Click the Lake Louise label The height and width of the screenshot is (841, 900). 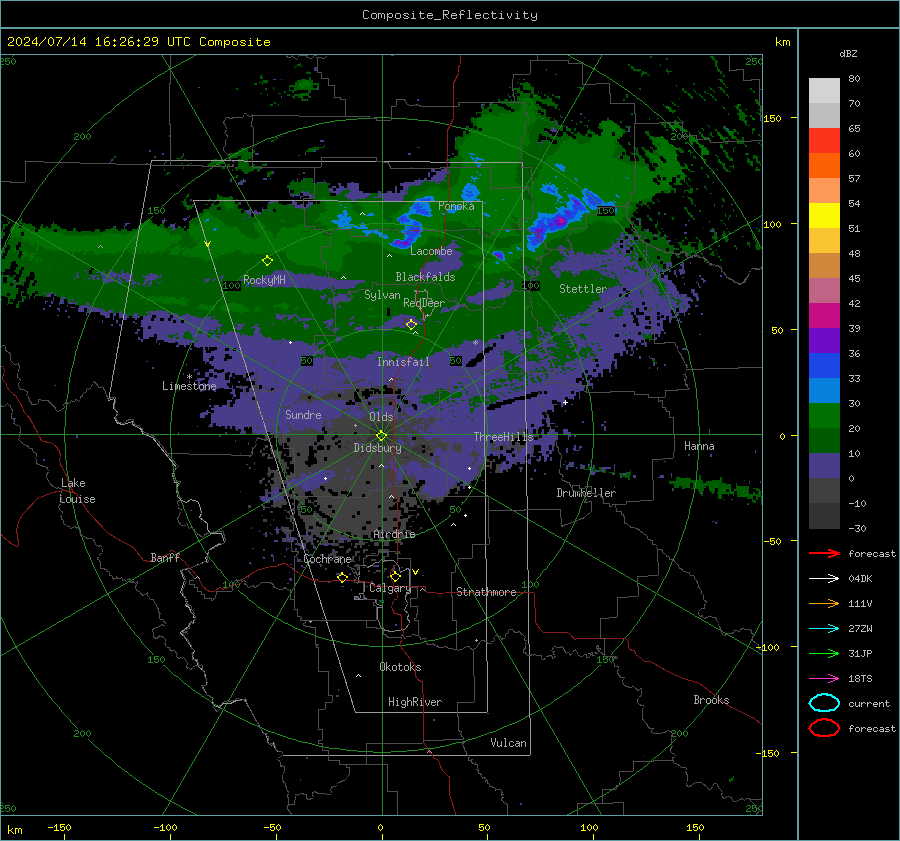point(77,491)
